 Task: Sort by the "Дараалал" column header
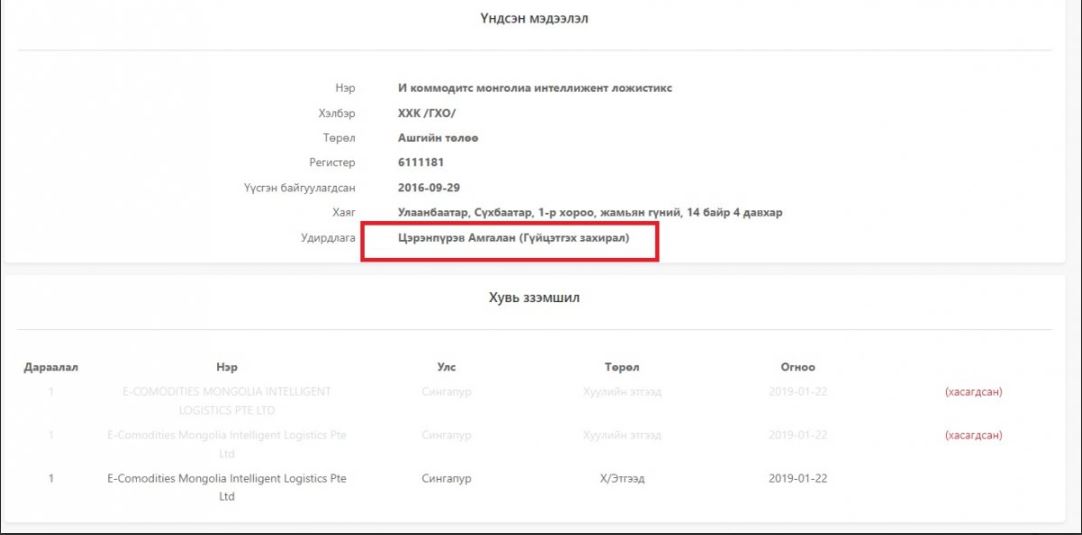(51, 367)
